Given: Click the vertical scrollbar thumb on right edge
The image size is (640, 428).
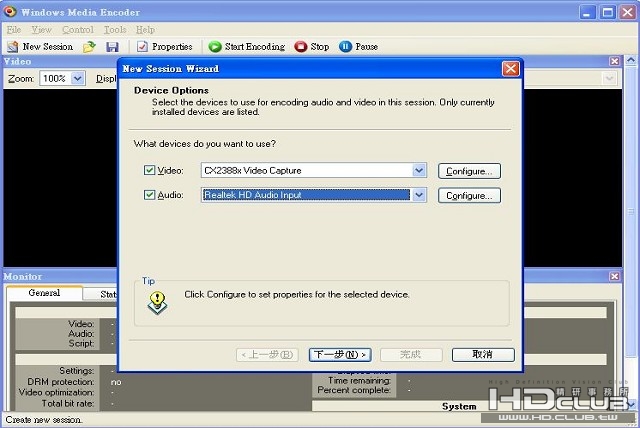Looking at the screenshot, I should 631,212.
